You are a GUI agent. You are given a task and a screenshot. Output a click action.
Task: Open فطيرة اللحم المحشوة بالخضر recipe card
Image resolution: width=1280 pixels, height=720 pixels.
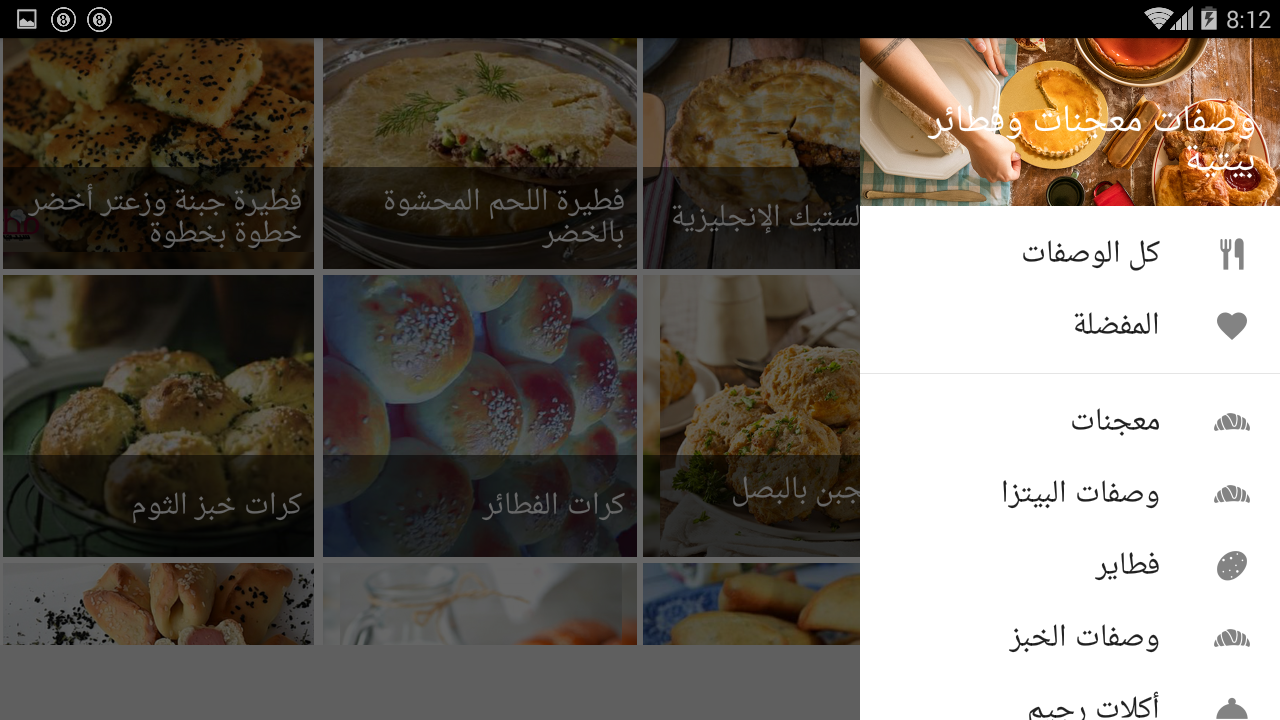tap(480, 153)
